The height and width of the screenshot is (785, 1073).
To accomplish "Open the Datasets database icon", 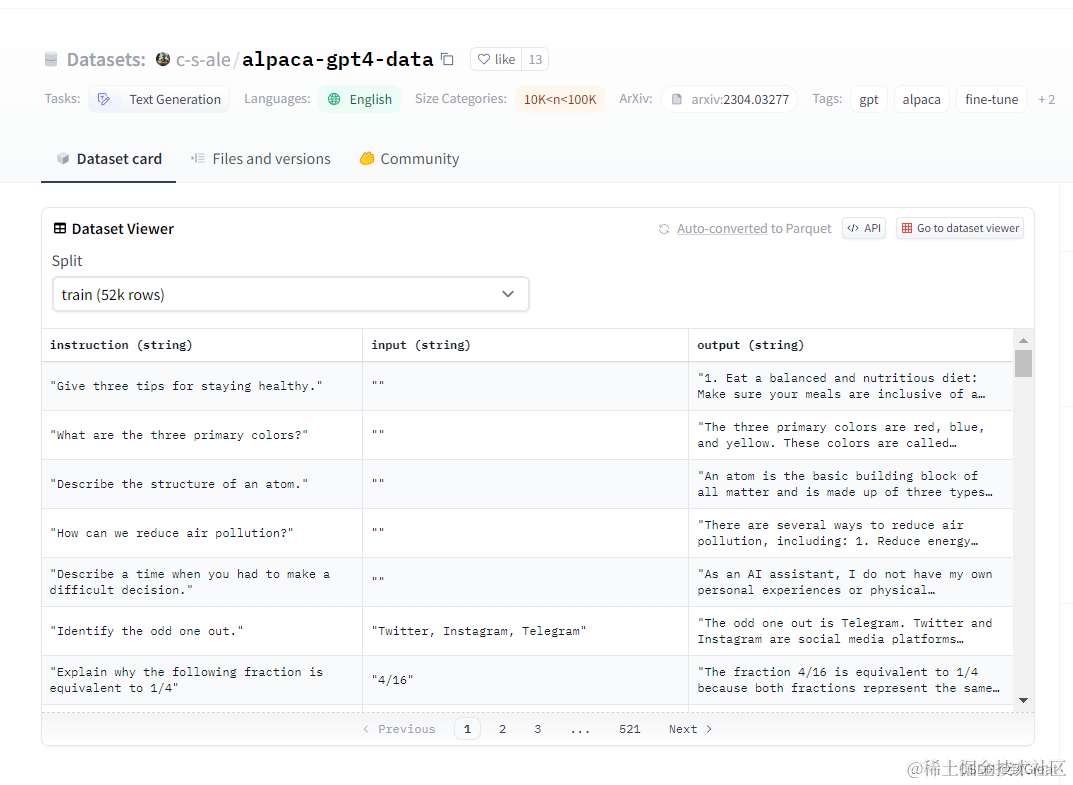I will 51,60.
